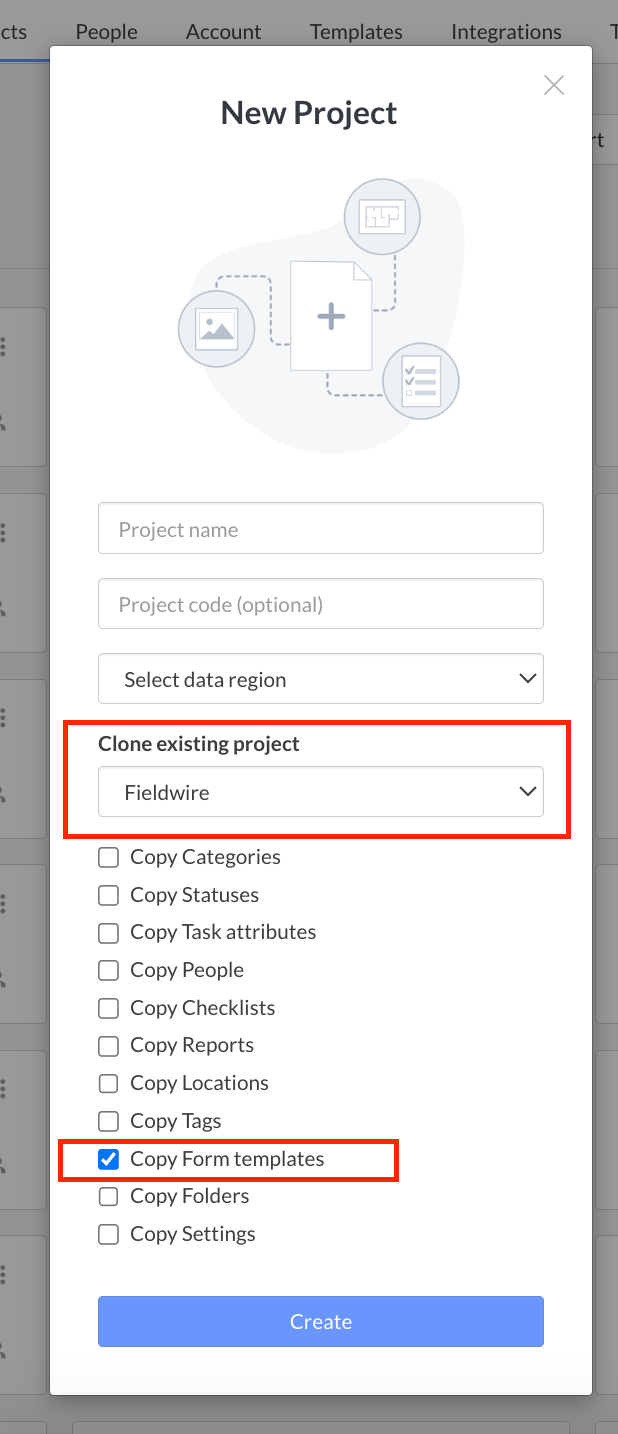Switch to the People tab

(106, 32)
